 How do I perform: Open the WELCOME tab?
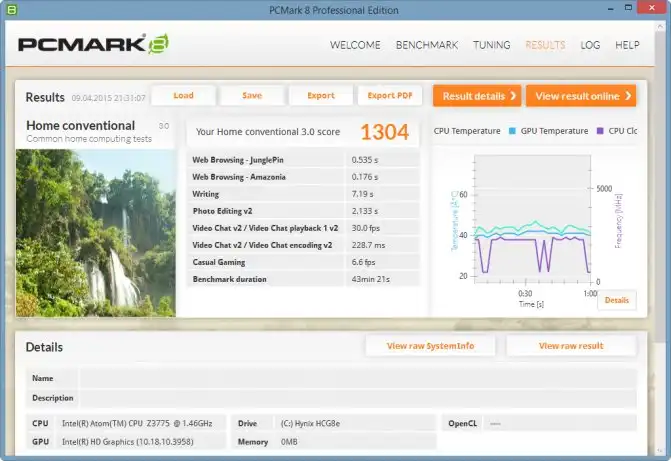coord(355,45)
